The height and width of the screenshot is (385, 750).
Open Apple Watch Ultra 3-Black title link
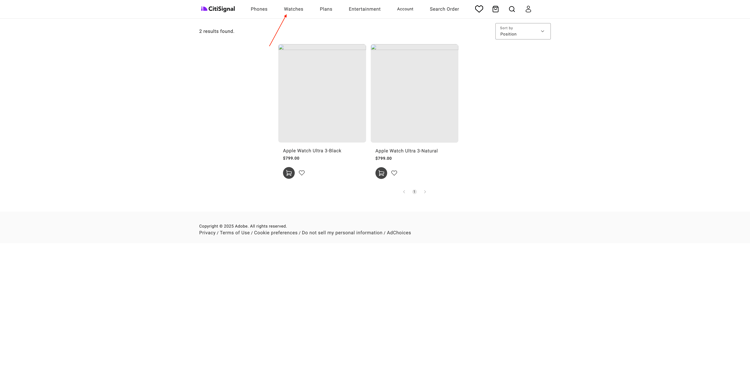tap(312, 151)
